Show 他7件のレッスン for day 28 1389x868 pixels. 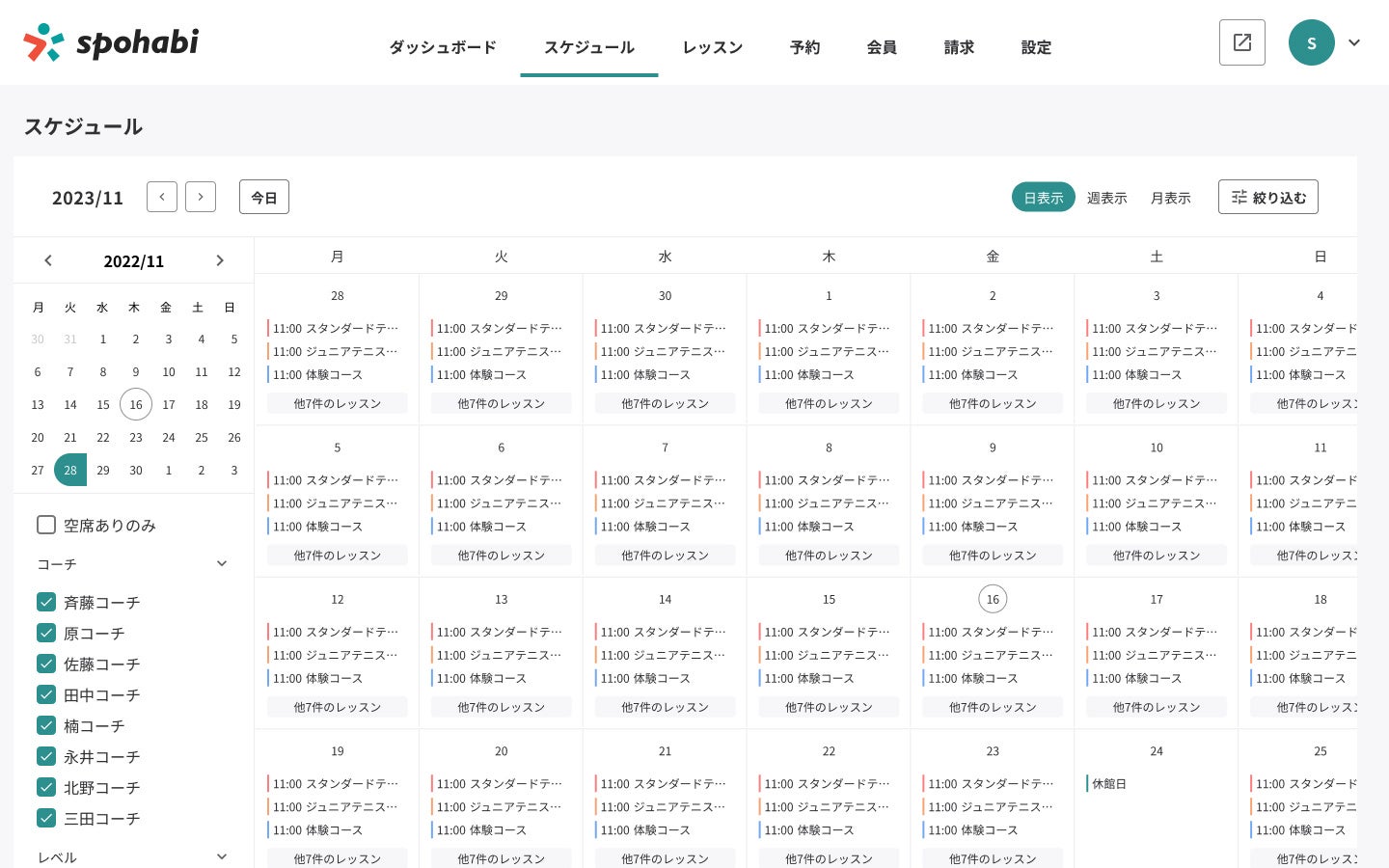(337, 403)
